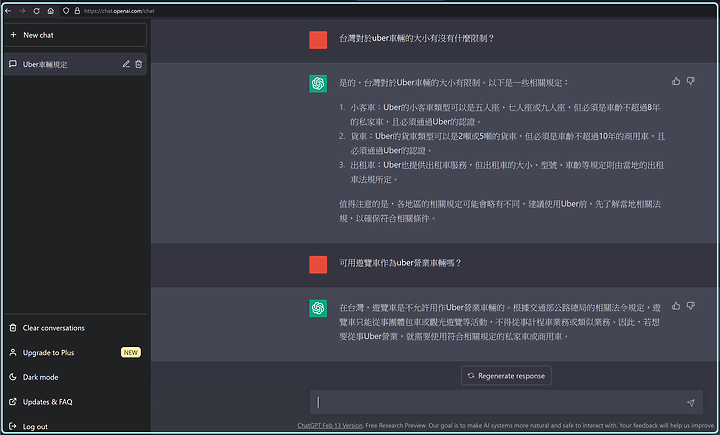Click the answer paragraph starting 在台灣，遊覽車
The height and width of the screenshot is (435, 720).
tap(501, 322)
